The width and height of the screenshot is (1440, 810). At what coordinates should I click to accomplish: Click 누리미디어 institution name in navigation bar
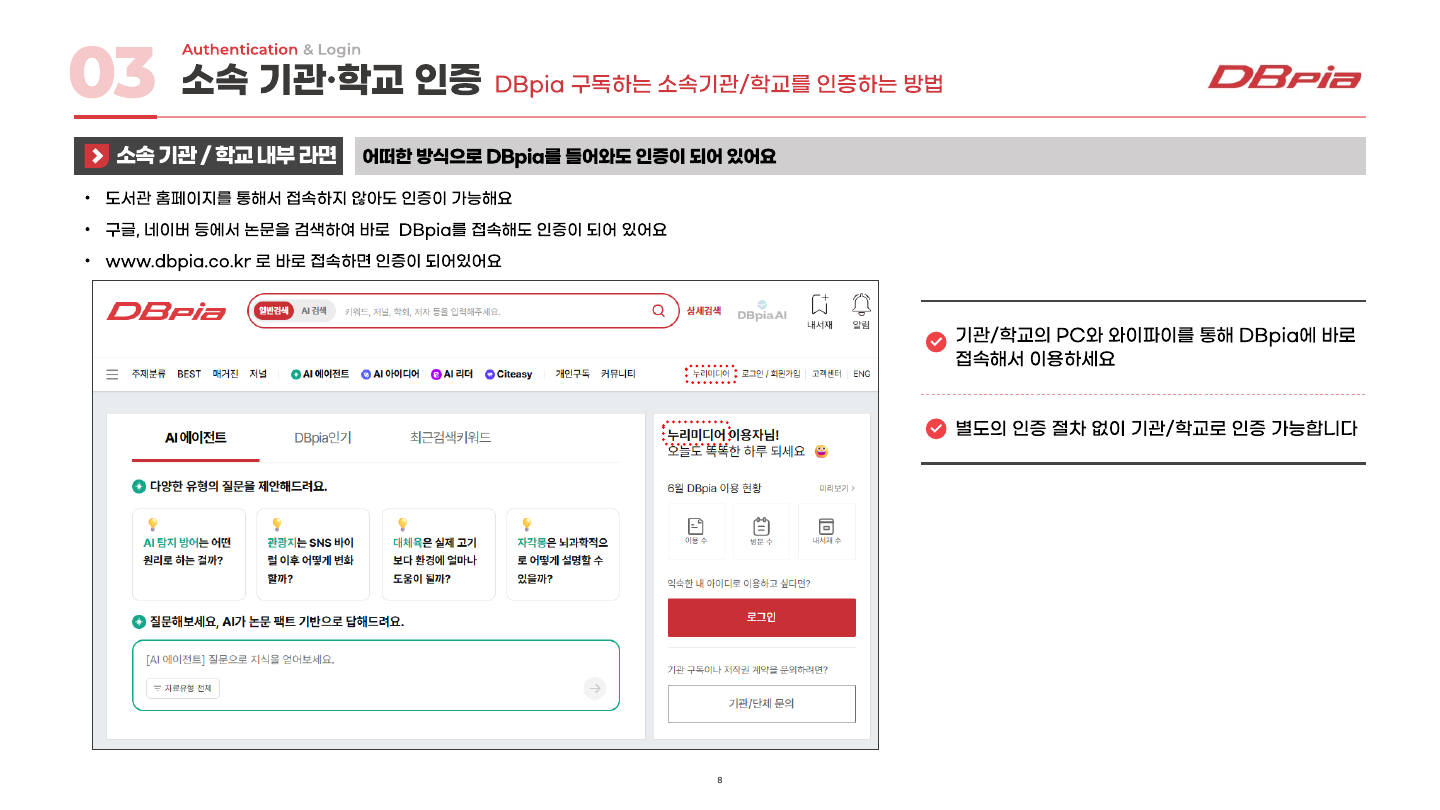pos(711,374)
